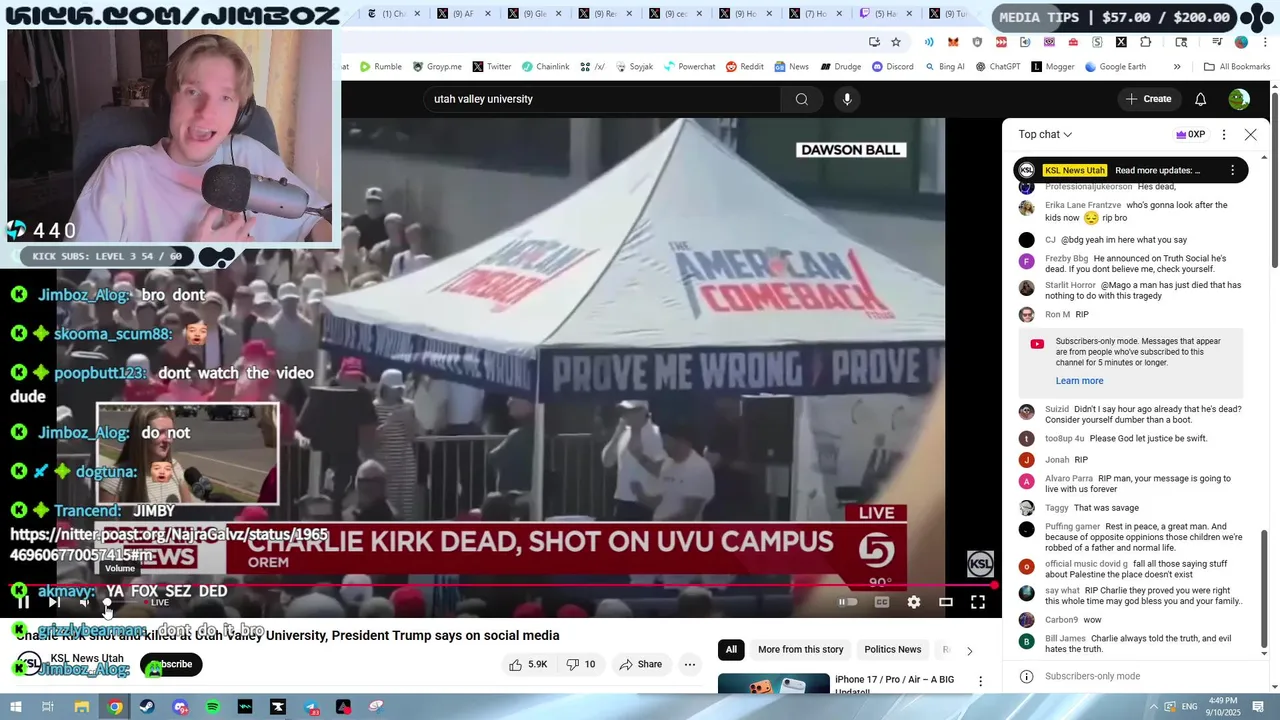The image size is (1280, 720).
Task: Select the Politics News chip
Action: 893,650
